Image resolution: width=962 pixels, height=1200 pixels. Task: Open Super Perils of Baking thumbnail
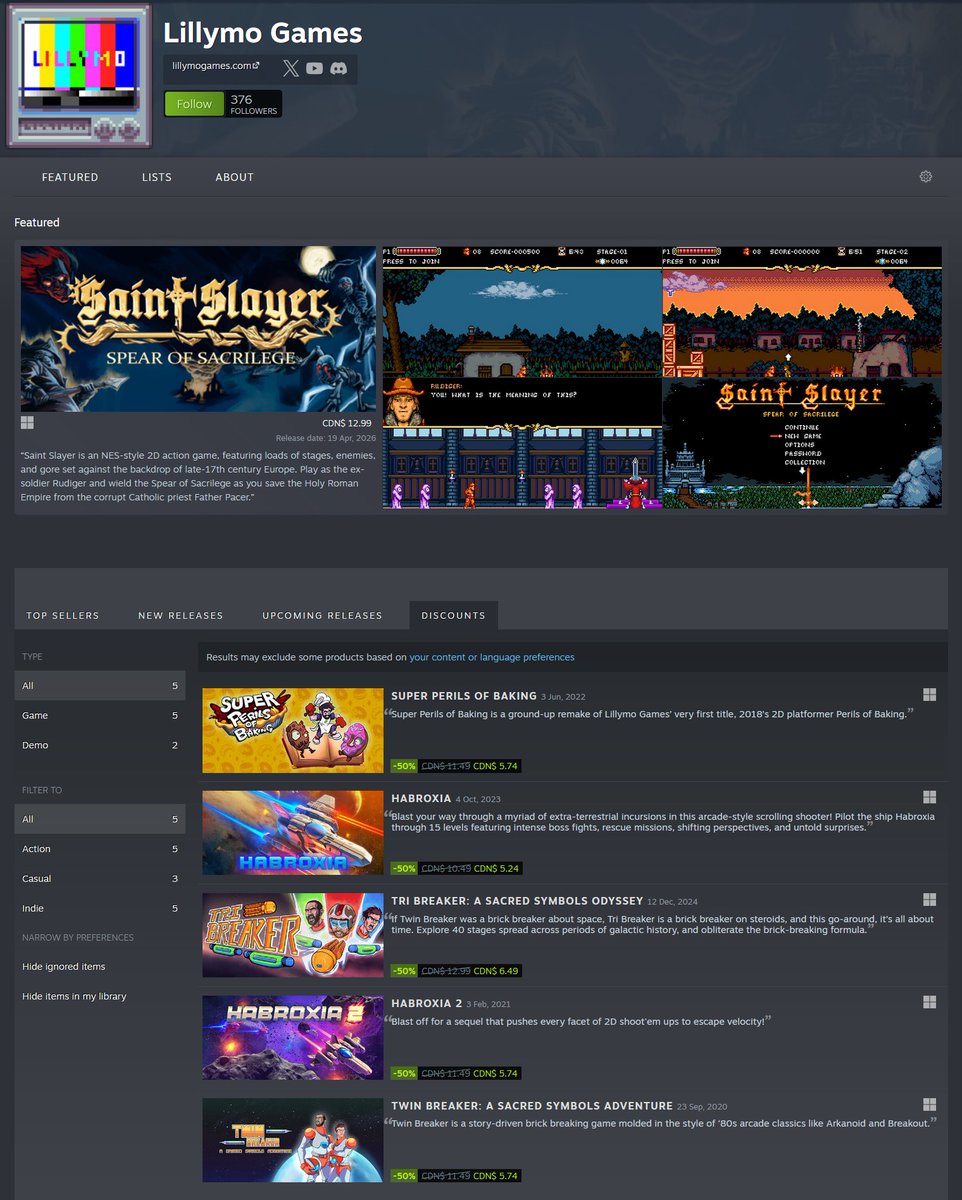point(293,730)
